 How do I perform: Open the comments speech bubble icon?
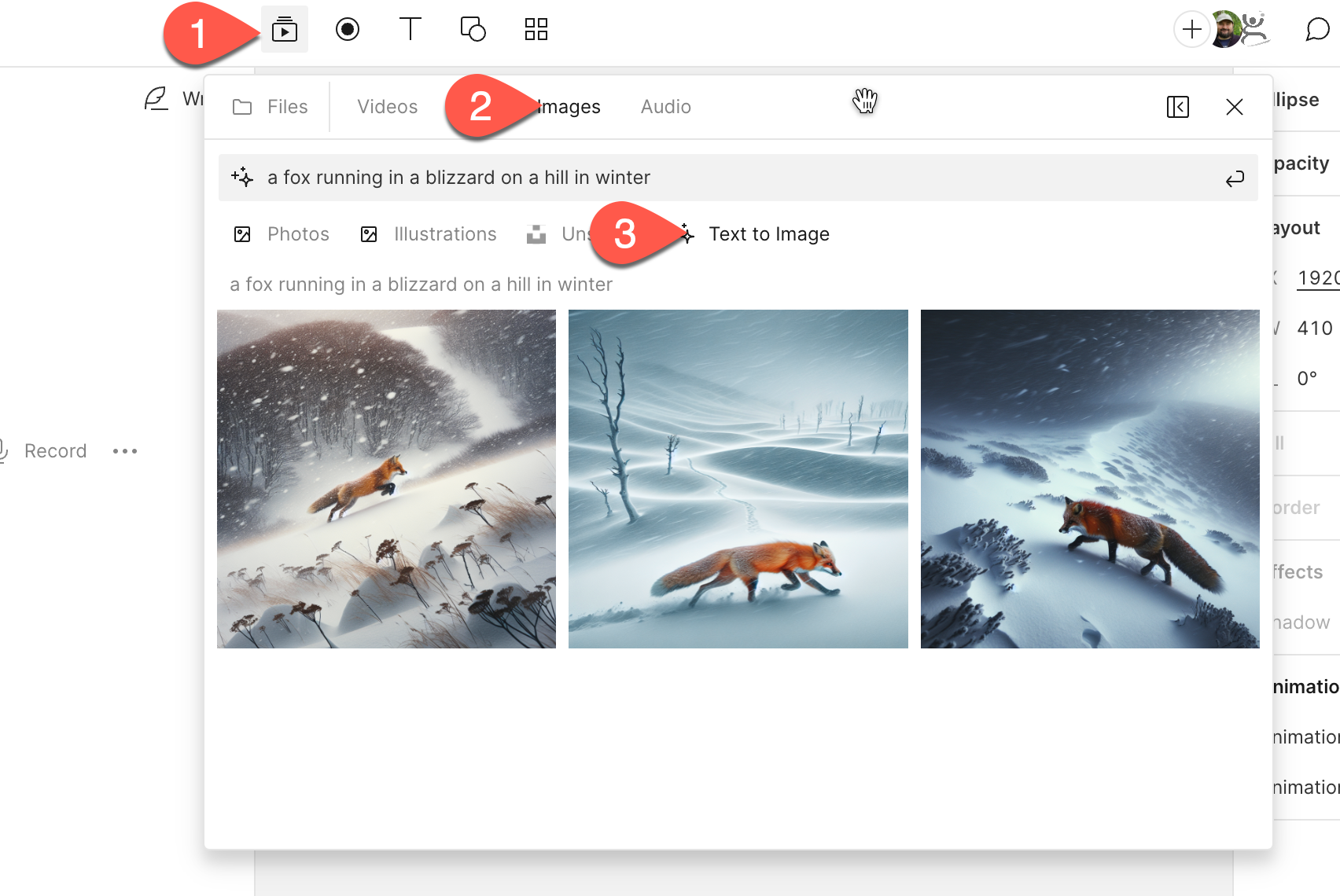tap(1317, 30)
